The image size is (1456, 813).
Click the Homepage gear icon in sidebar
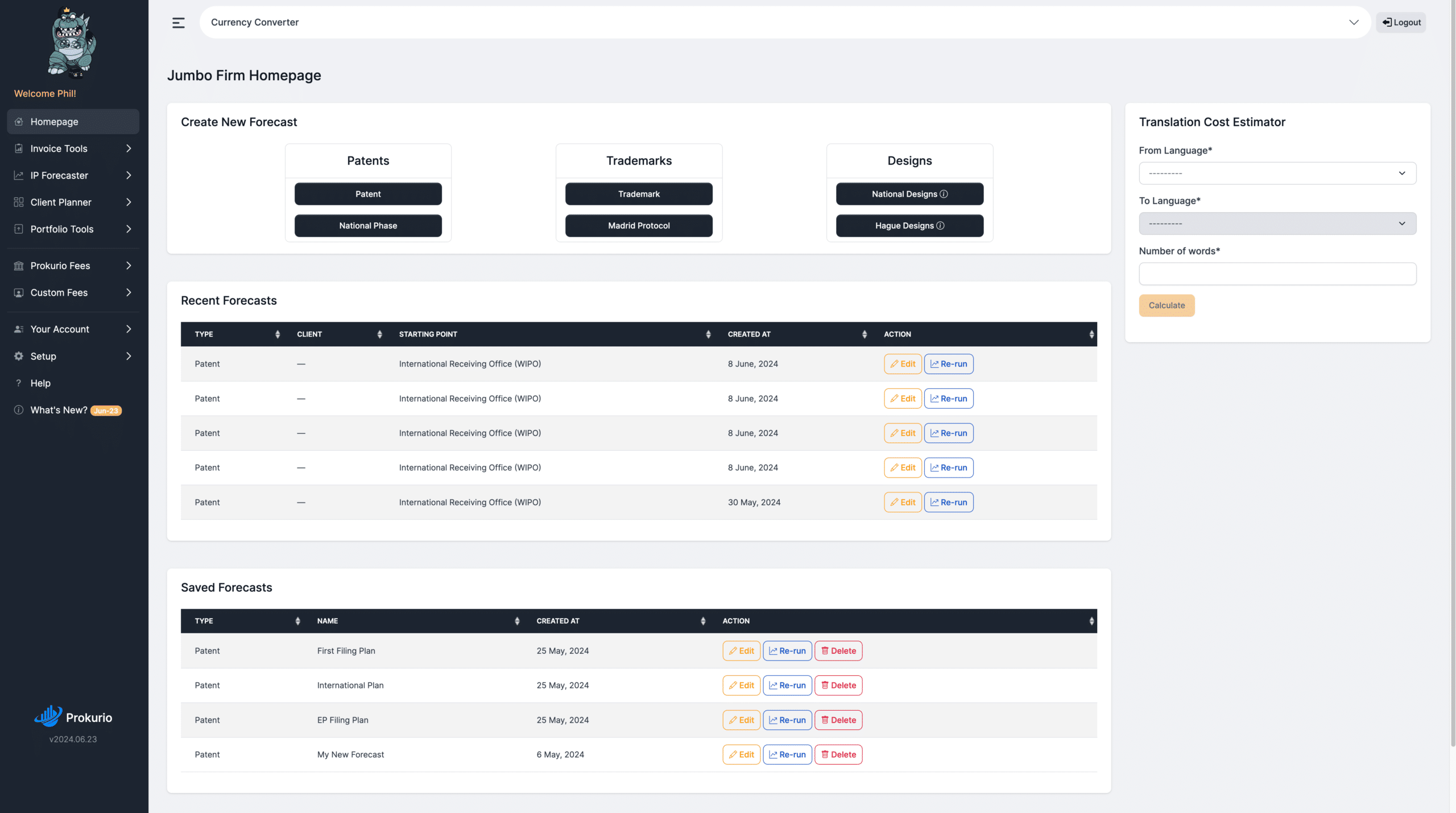tap(19, 122)
